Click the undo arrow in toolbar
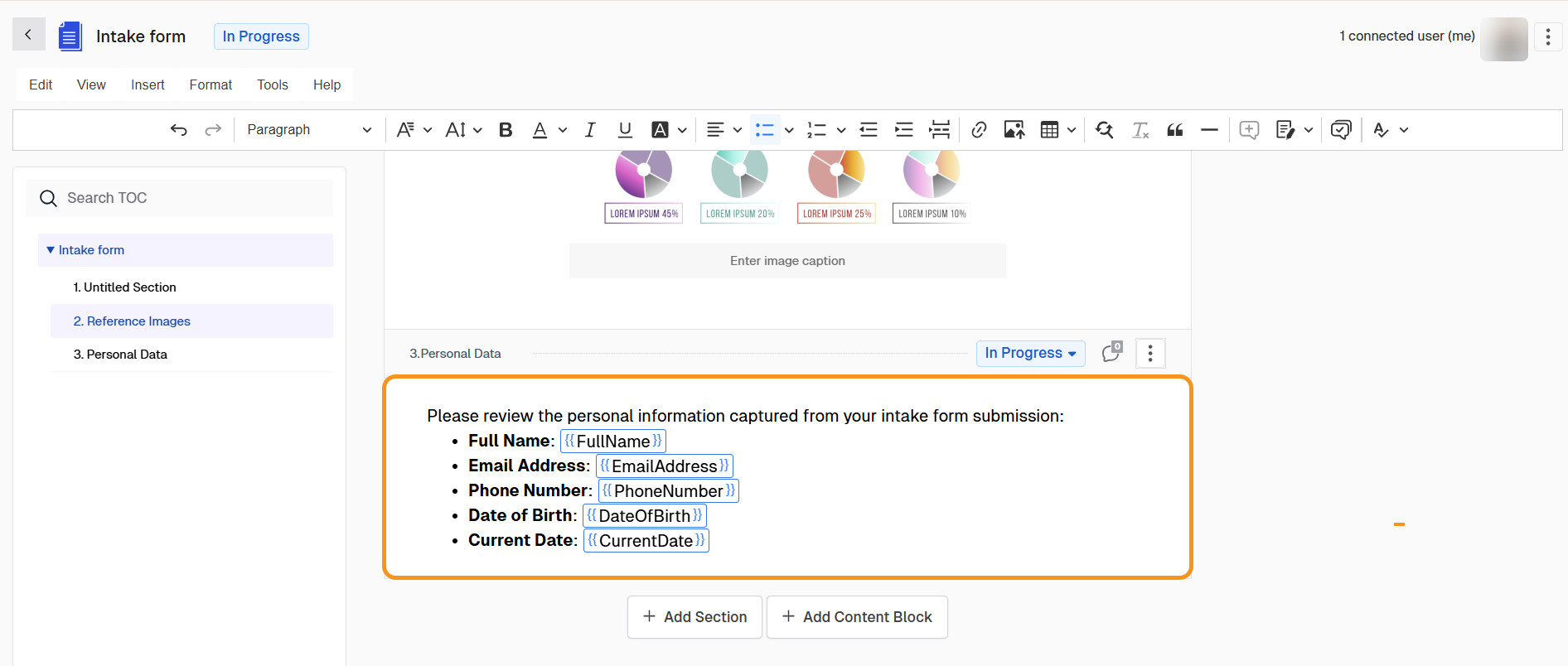The height and width of the screenshot is (666, 1568). 178,130
